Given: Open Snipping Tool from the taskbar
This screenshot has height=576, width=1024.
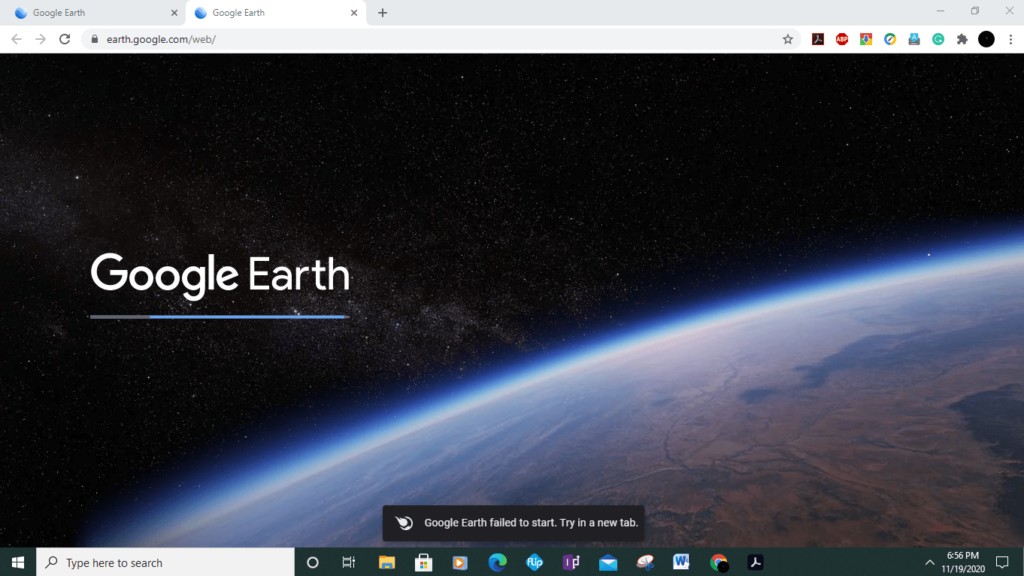Looking at the screenshot, I should (645, 562).
